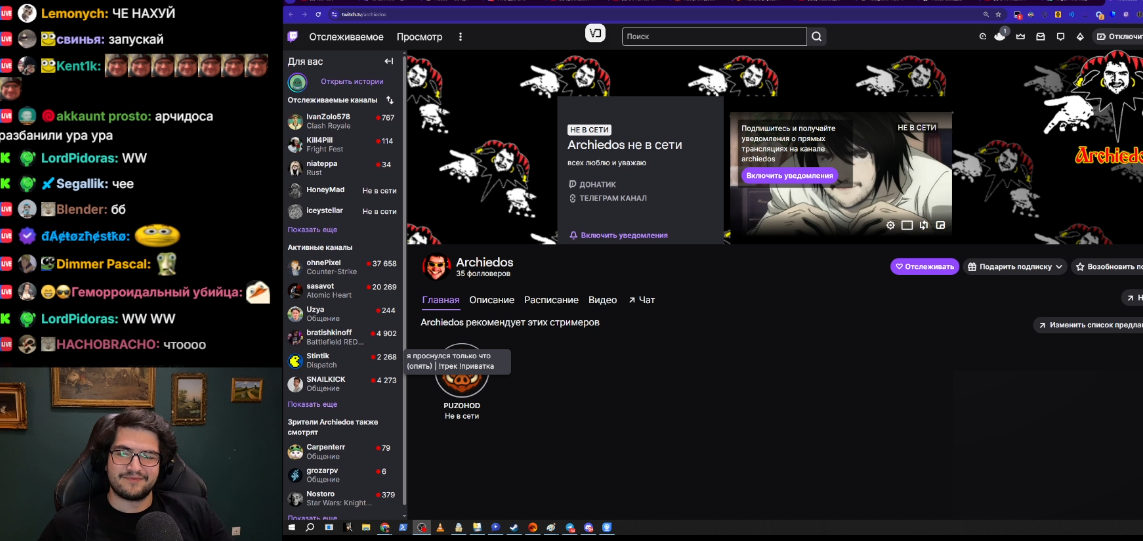
Task: Open whispers speech bubble icon
Action: pos(1061,36)
